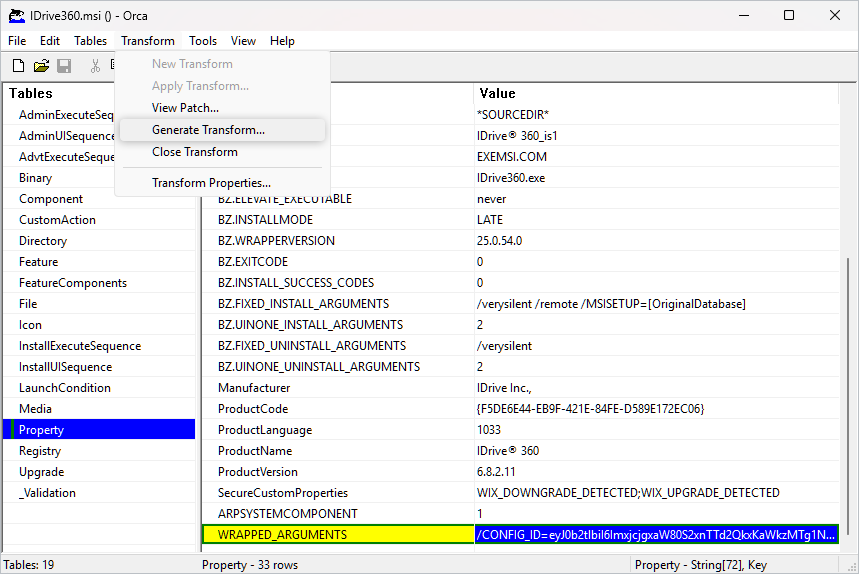Image resolution: width=859 pixels, height=574 pixels.
Task: Open the Tools menu
Action: click(x=203, y=41)
